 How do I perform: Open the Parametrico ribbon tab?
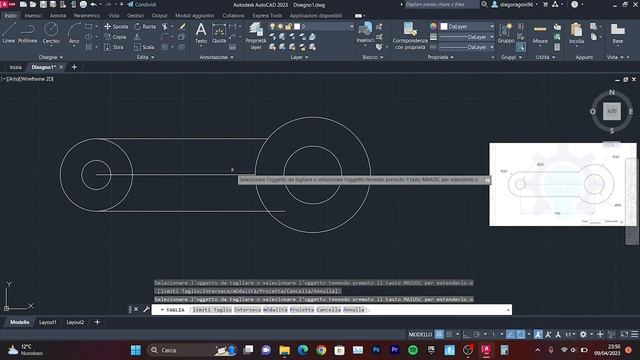[x=87, y=16]
